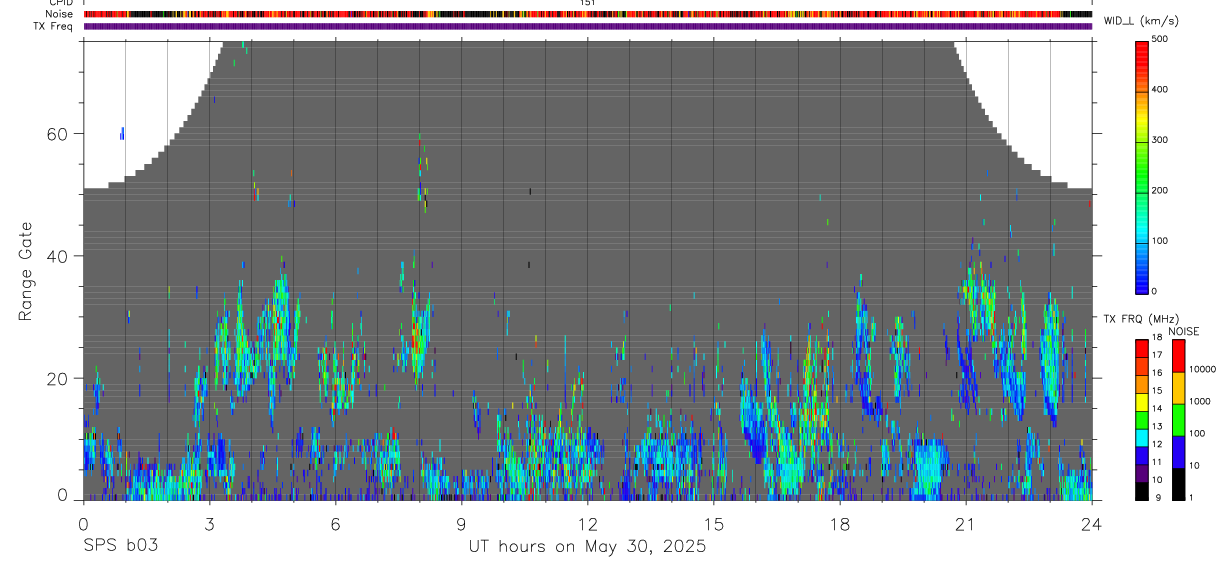Click x-axis tick label '0'

pos(83,525)
